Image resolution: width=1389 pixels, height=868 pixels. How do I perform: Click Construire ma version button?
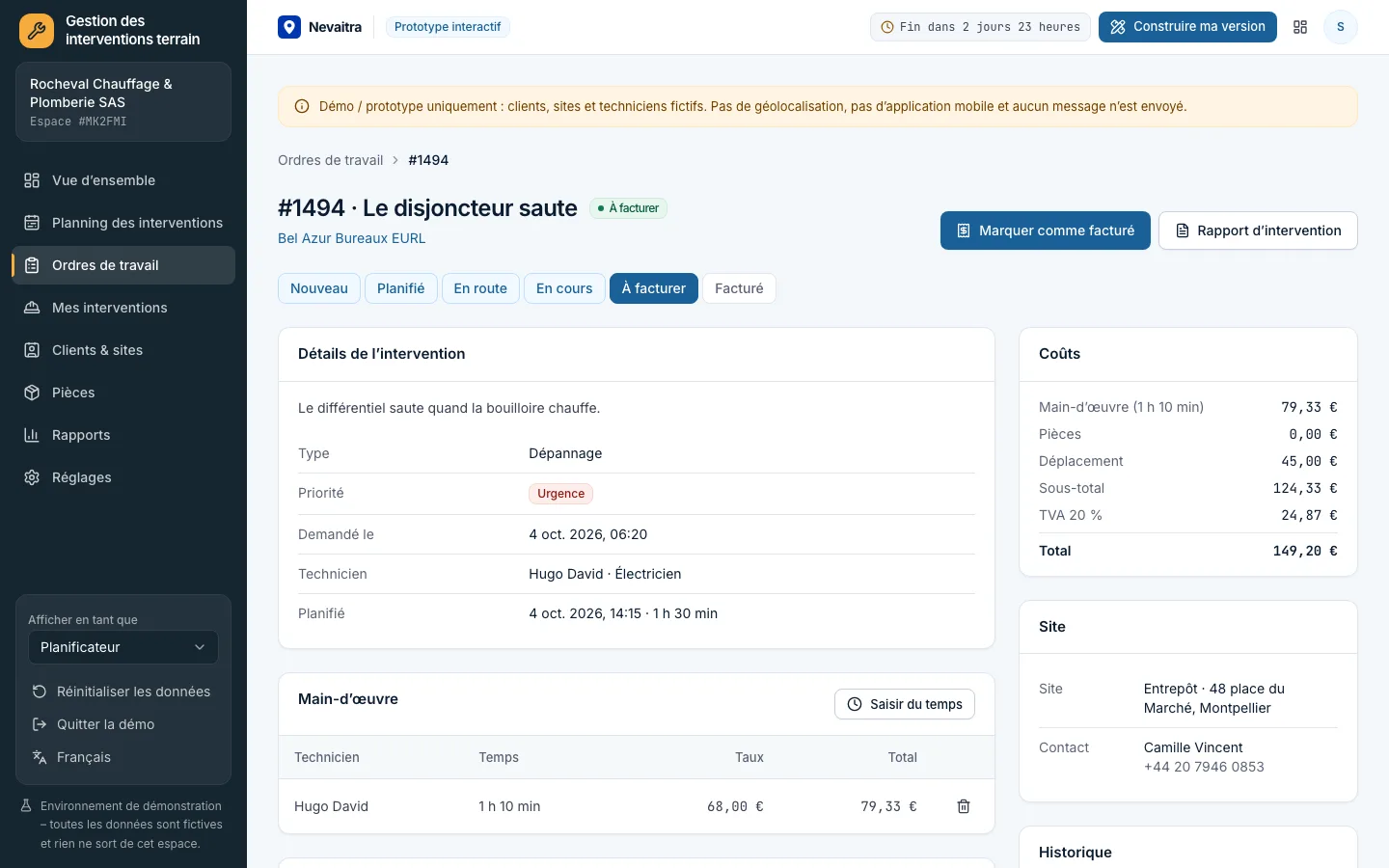coord(1187,27)
